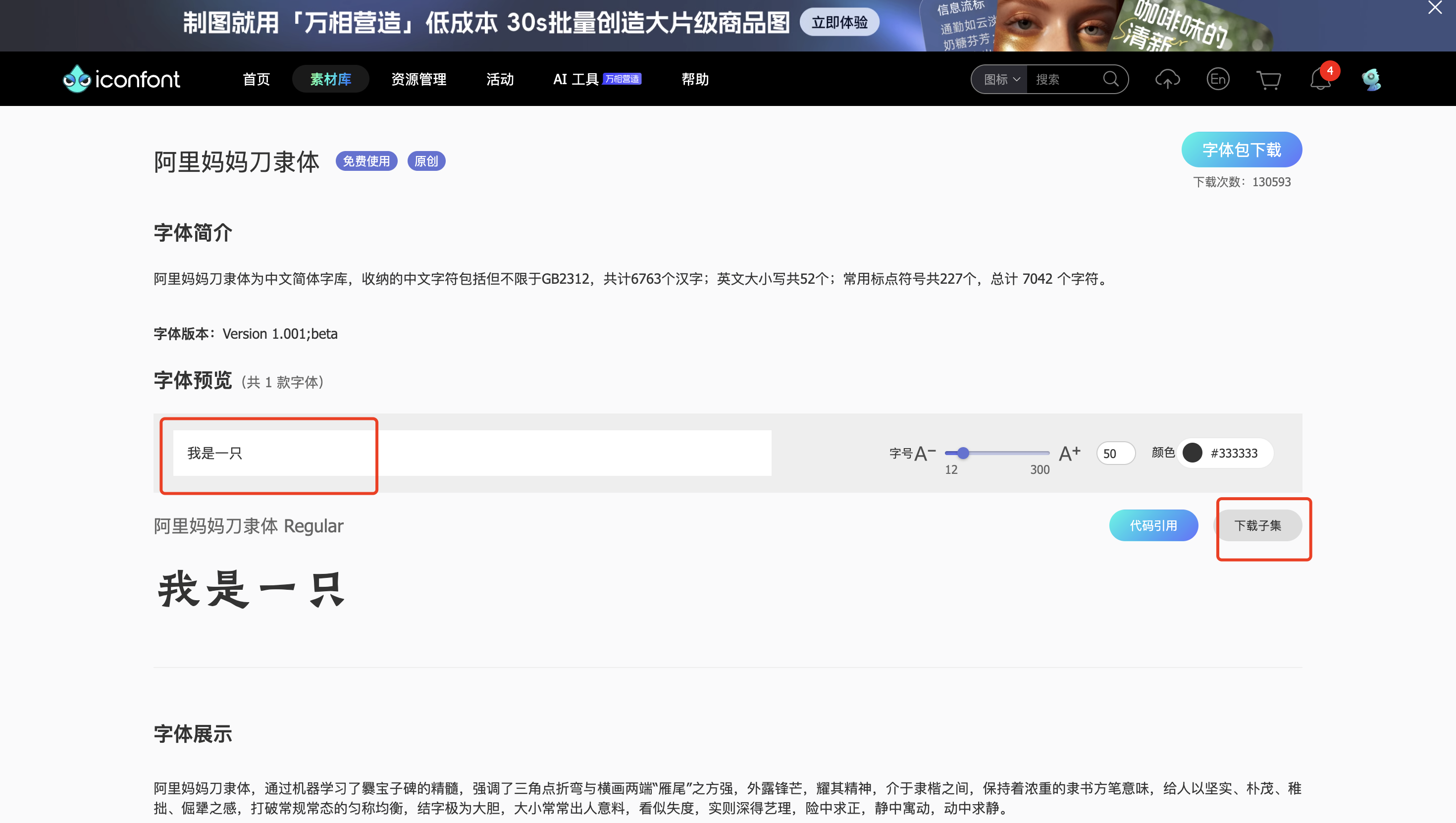Close the top advertisement banner
This screenshot has height=823, width=1456.
(x=1435, y=8)
